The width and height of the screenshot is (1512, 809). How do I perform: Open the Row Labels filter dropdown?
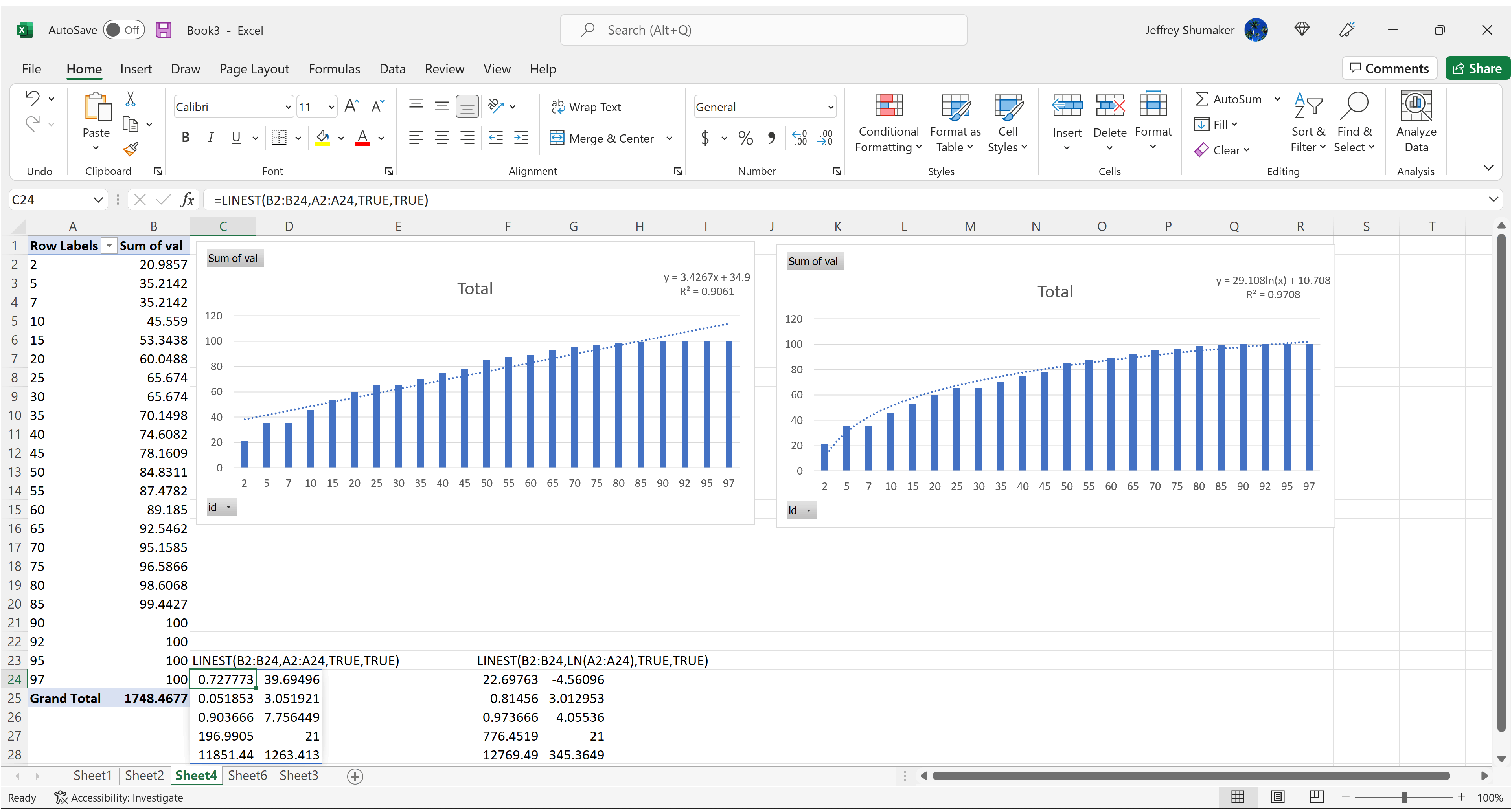coord(109,245)
